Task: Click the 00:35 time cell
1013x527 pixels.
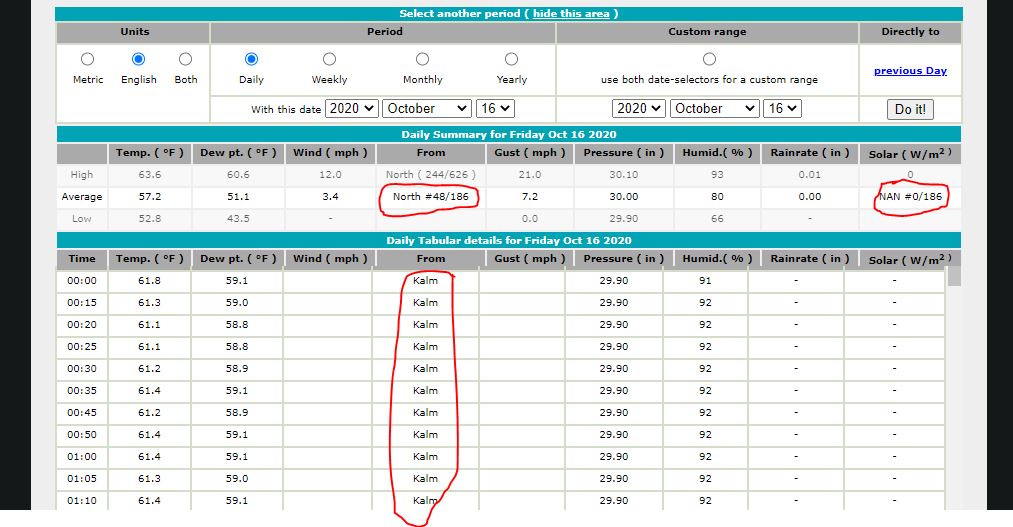Action: pyautogui.click(x=82, y=390)
